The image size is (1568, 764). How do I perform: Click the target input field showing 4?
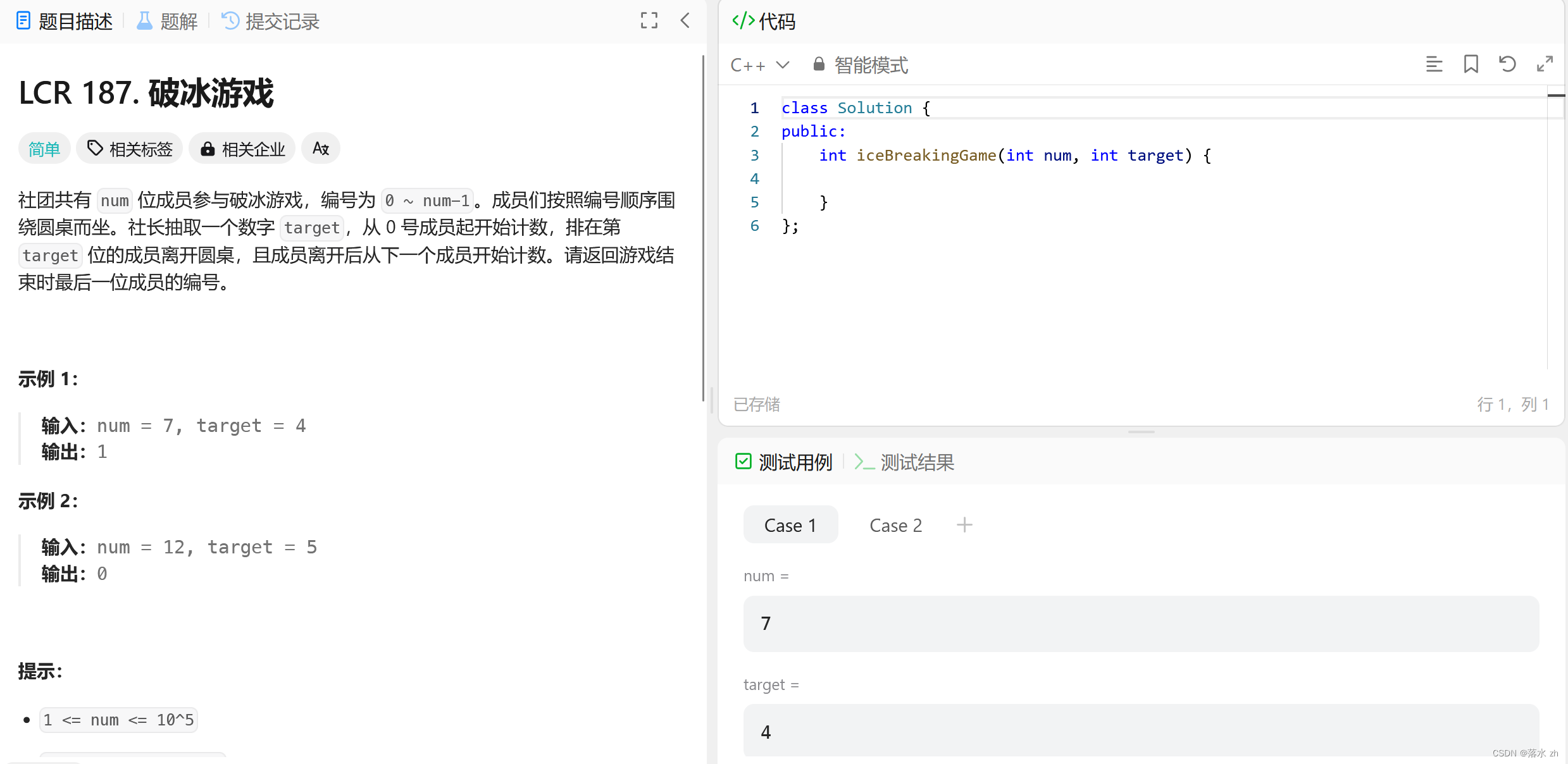(1140, 731)
